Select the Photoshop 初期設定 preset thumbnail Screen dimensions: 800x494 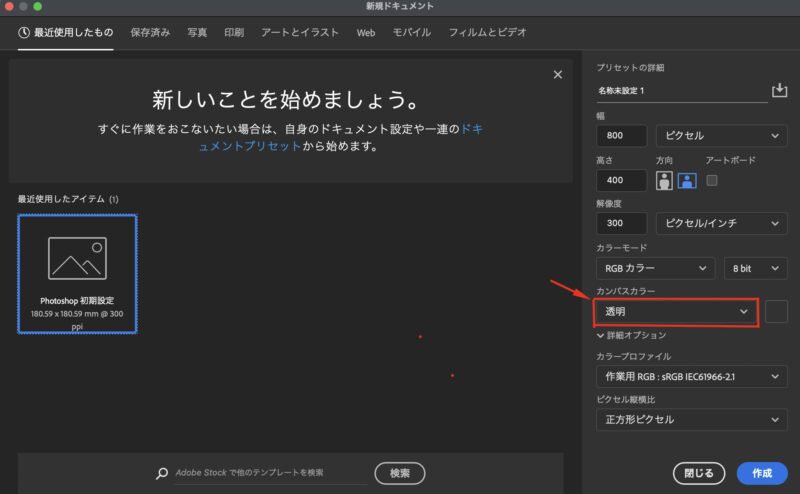pyautogui.click(x=77, y=274)
